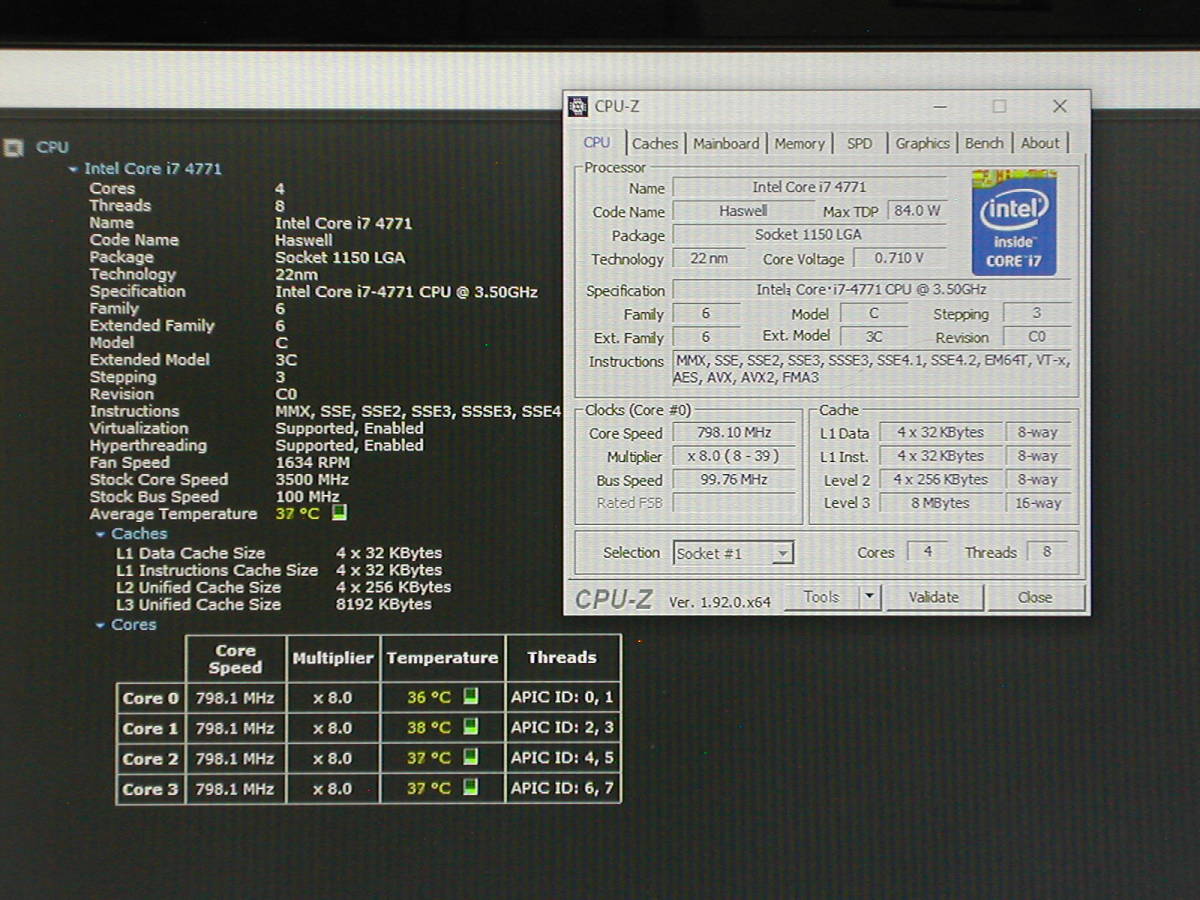Click the Tools button
Image resolution: width=1200 pixels, height=900 pixels.
pos(821,597)
